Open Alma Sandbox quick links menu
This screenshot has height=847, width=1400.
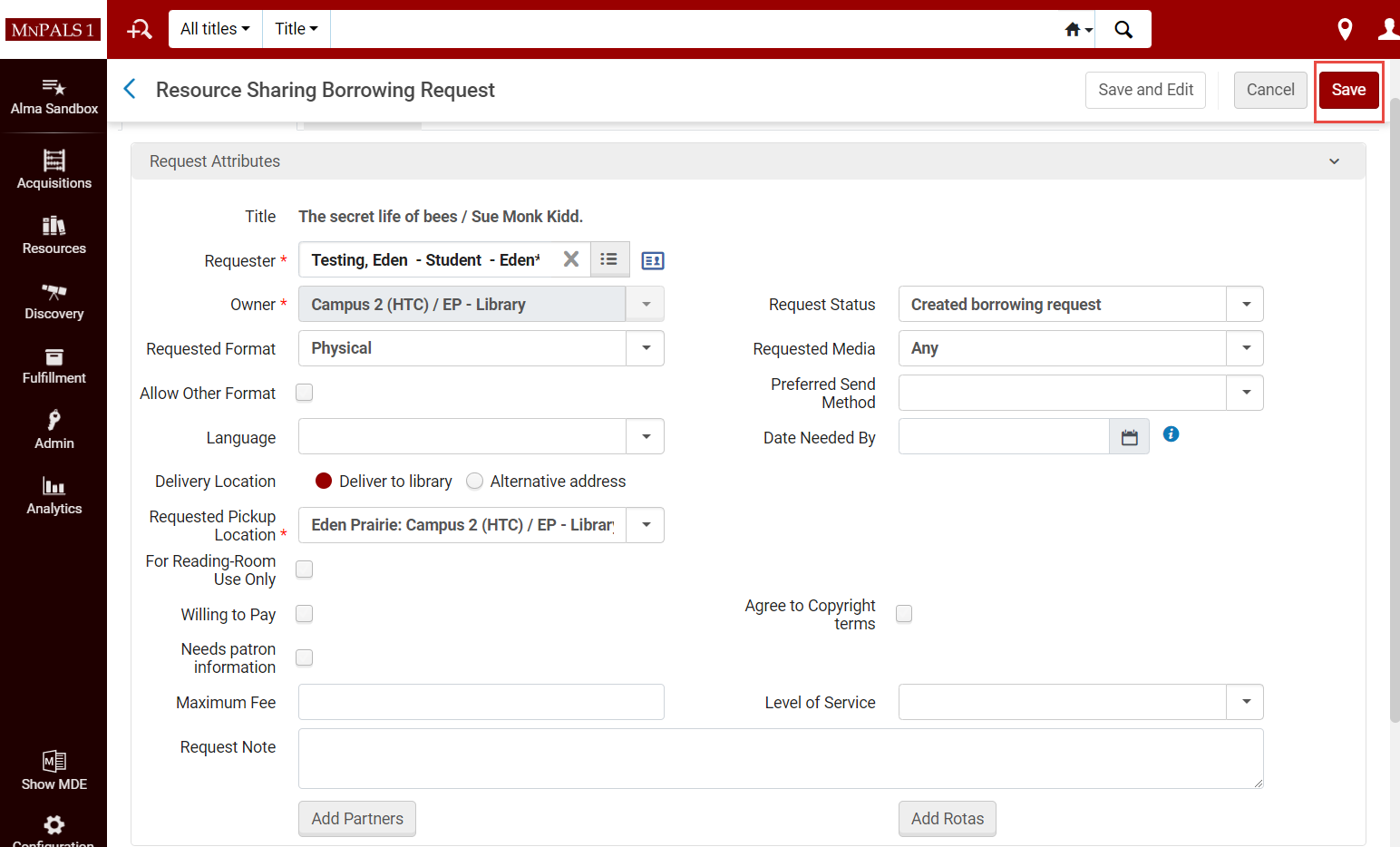tap(54, 96)
